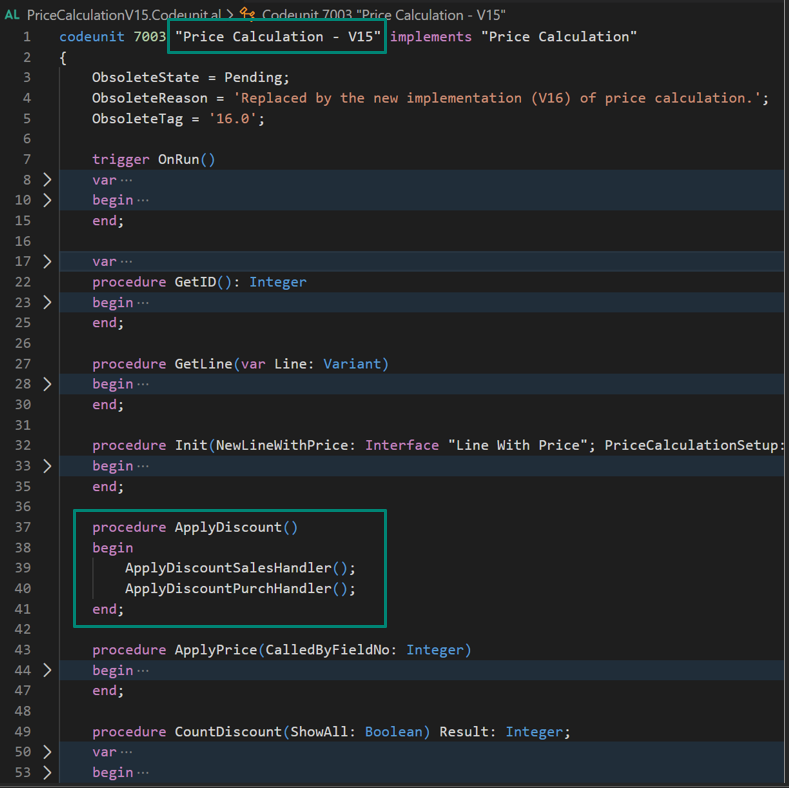Click the ObsoleteTag property
This screenshot has height=788, width=789.
[x=137, y=119]
